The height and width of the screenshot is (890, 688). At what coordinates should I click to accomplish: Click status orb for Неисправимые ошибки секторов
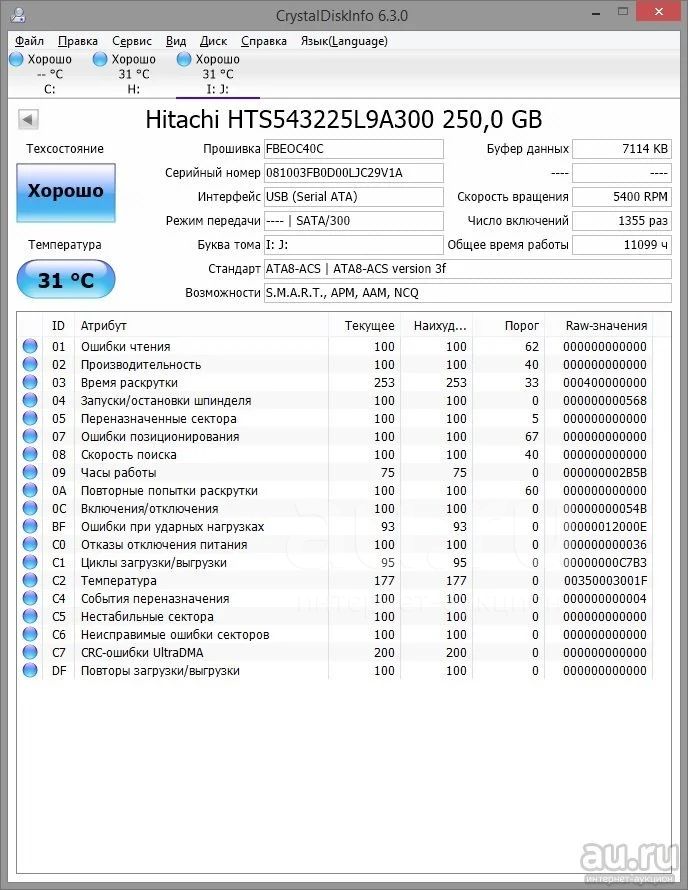30,635
